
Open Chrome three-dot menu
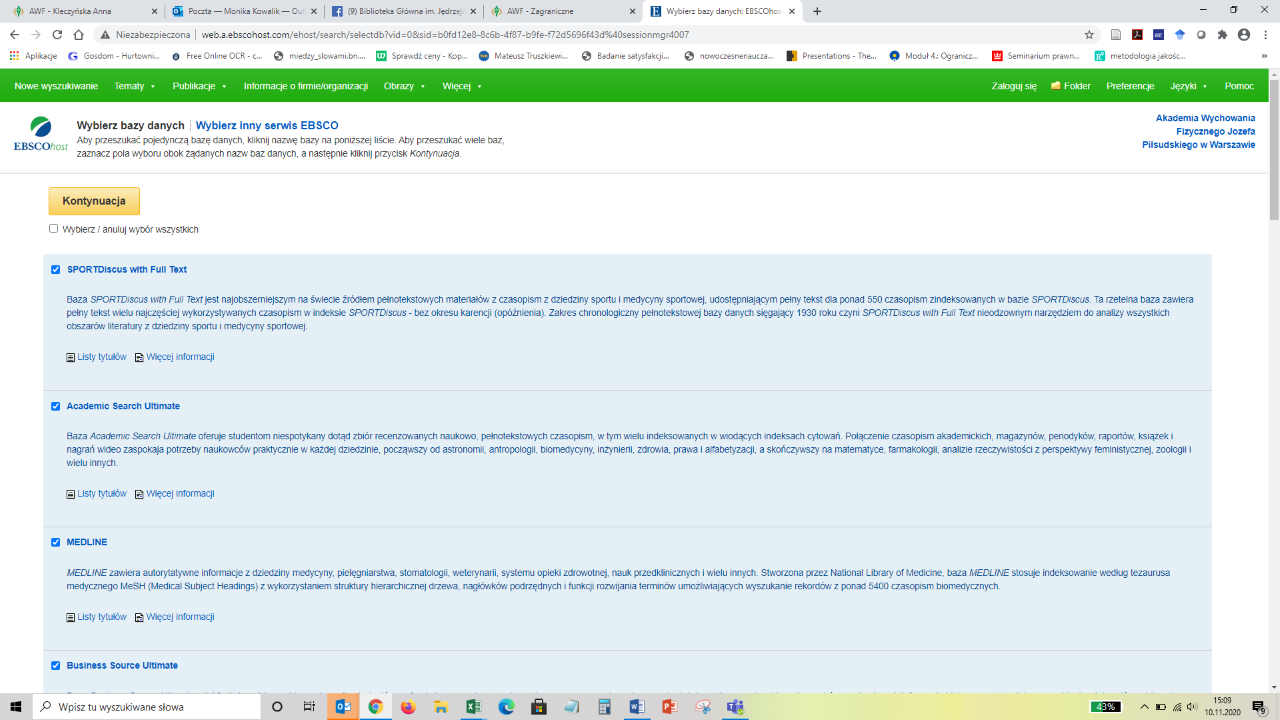1266,34
